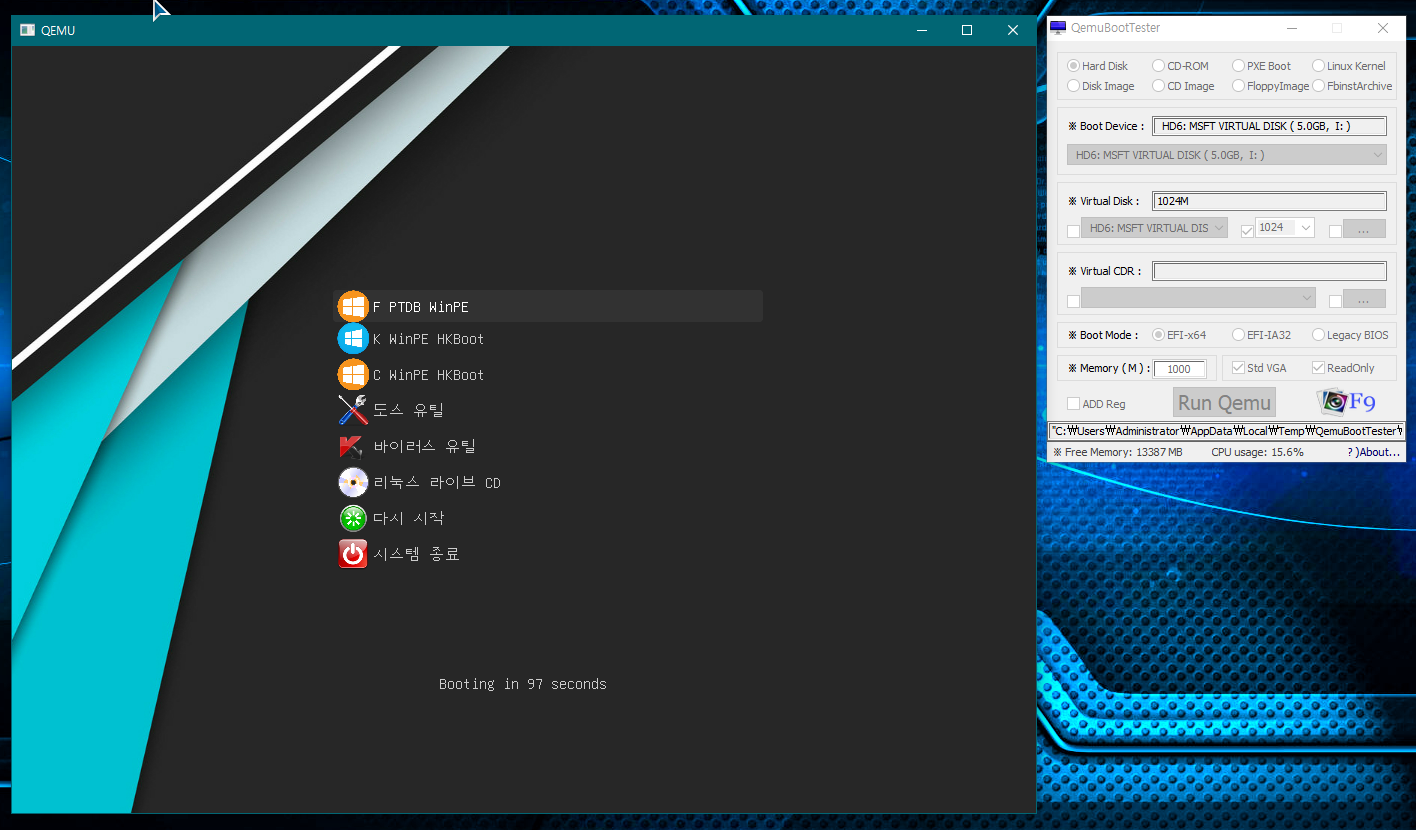Image resolution: width=1416 pixels, height=830 pixels.
Task: Tick checkbox before Virtual Disk browse button
Action: (1335, 231)
